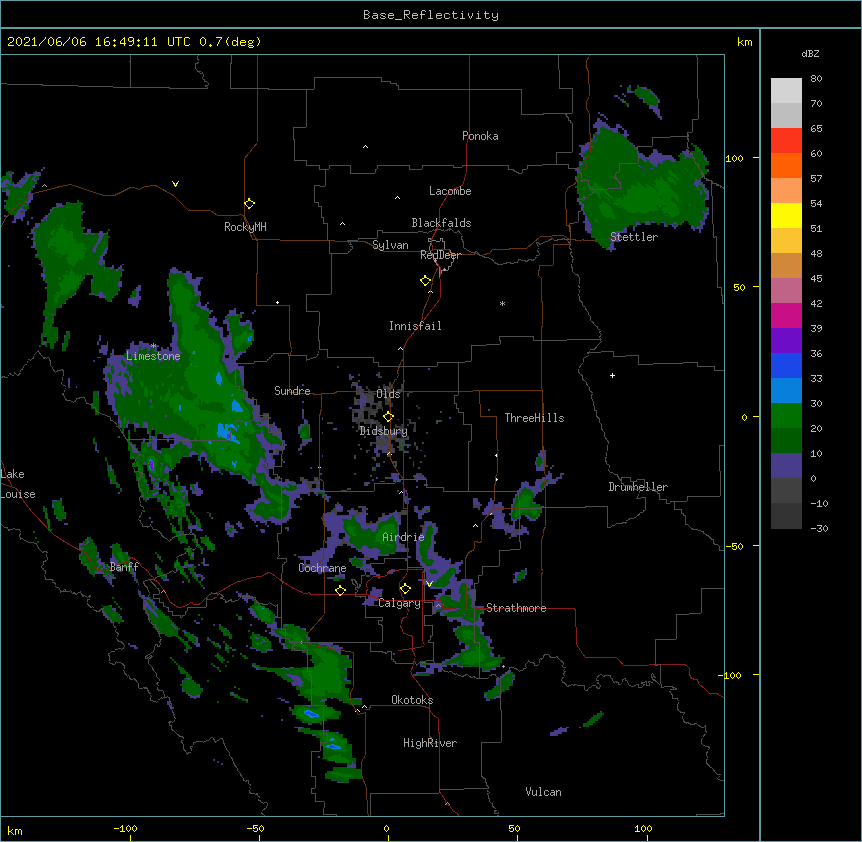Screen dimensions: 862x842
Task: Click the blue 36 dBZ legend swatch
Action: click(x=786, y=365)
